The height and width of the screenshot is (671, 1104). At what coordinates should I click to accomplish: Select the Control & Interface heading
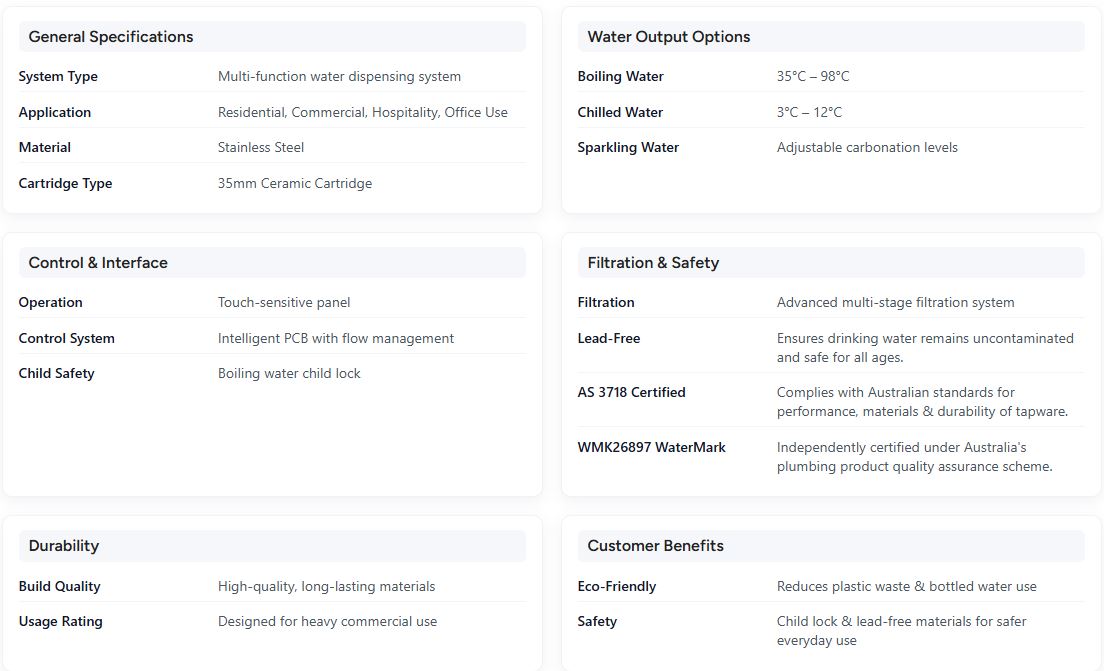click(x=98, y=263)
